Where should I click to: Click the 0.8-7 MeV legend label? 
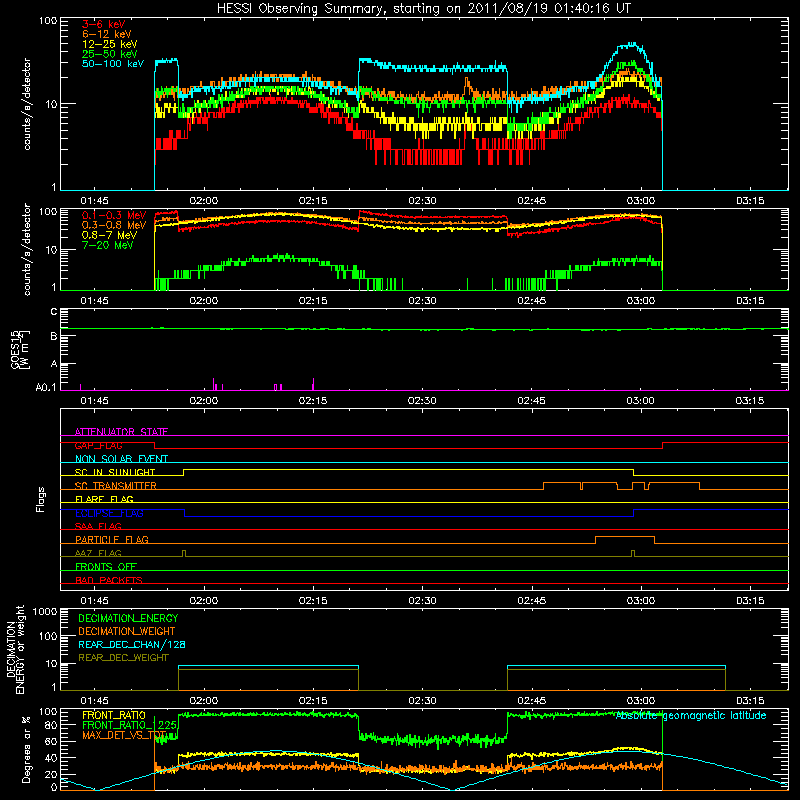[109, 235]
